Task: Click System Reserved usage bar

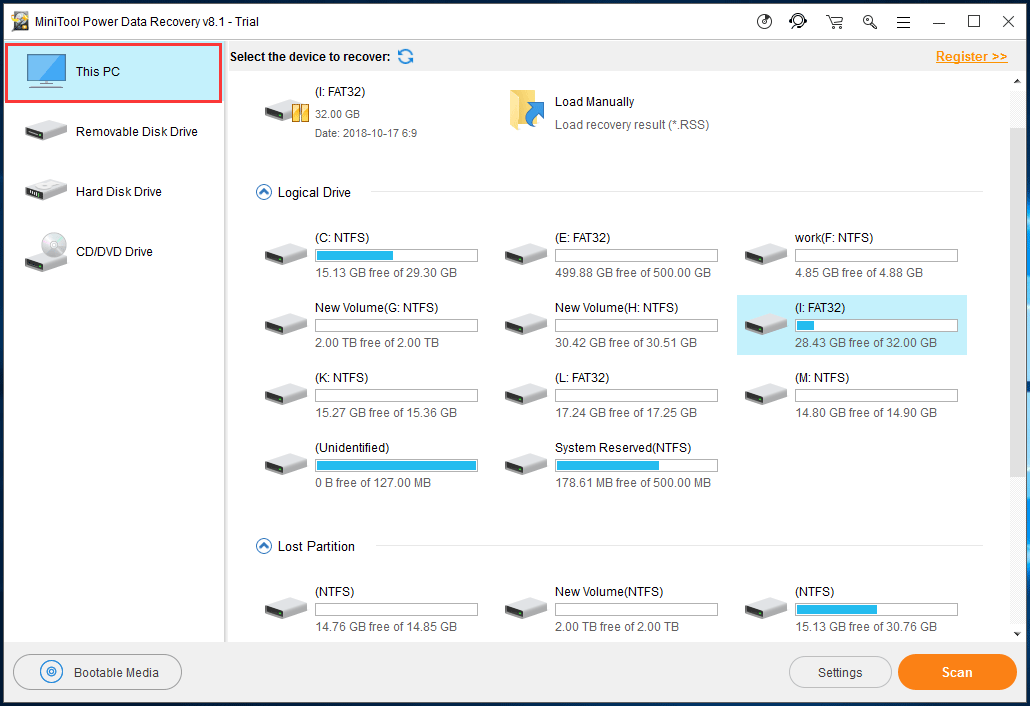Action: coord(636,466)
